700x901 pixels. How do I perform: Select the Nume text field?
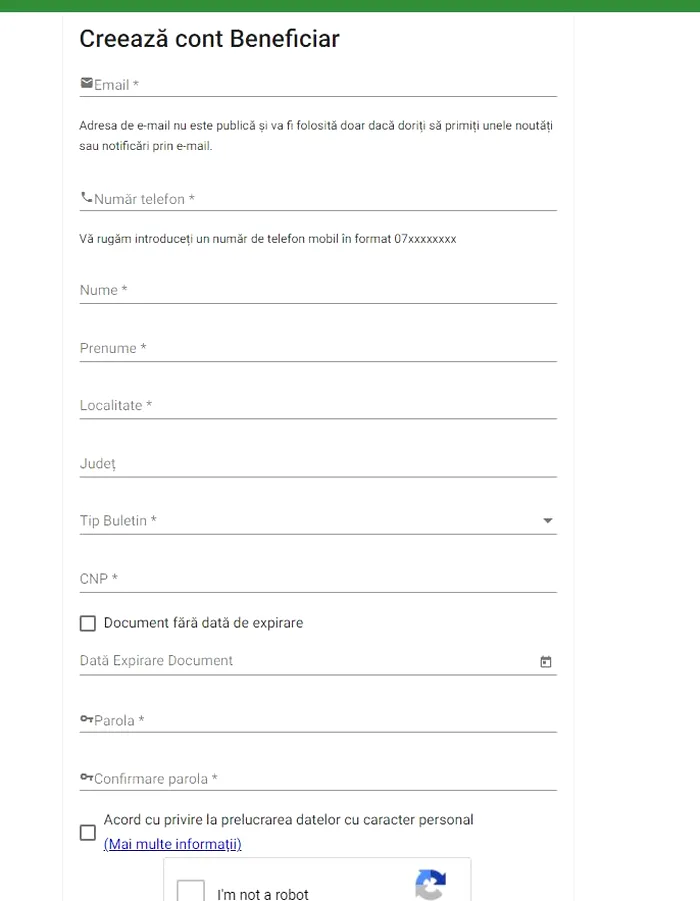pos(318,290)
